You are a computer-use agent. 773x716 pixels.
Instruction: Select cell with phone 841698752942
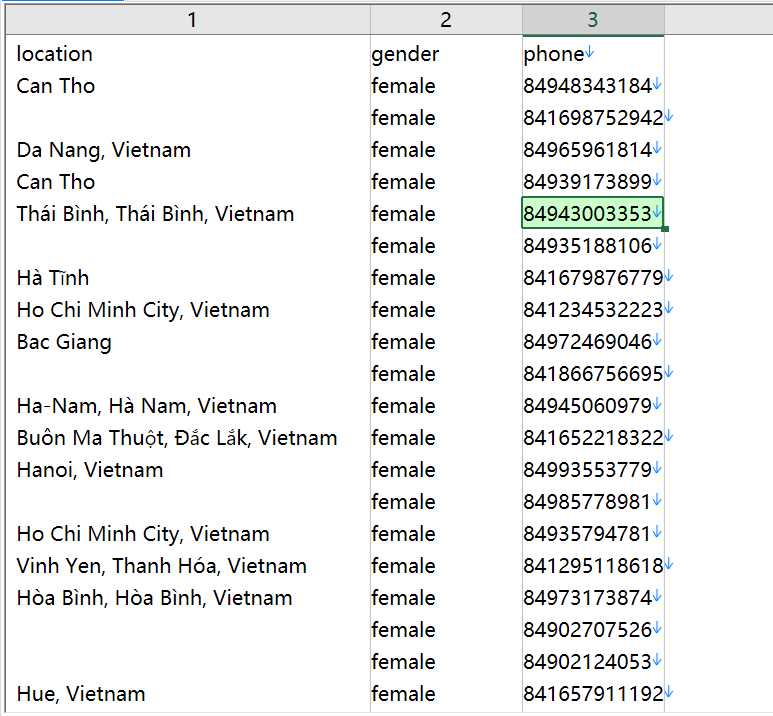[593, 118]
